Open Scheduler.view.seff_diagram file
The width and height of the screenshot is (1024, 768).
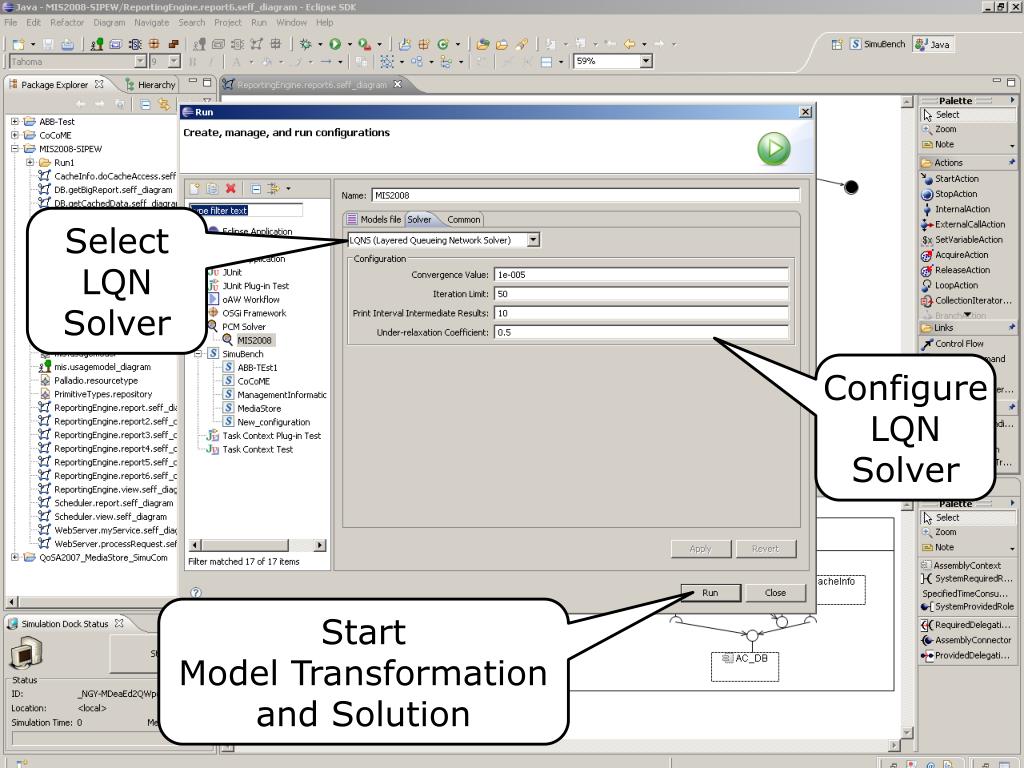tap(110, 517)
